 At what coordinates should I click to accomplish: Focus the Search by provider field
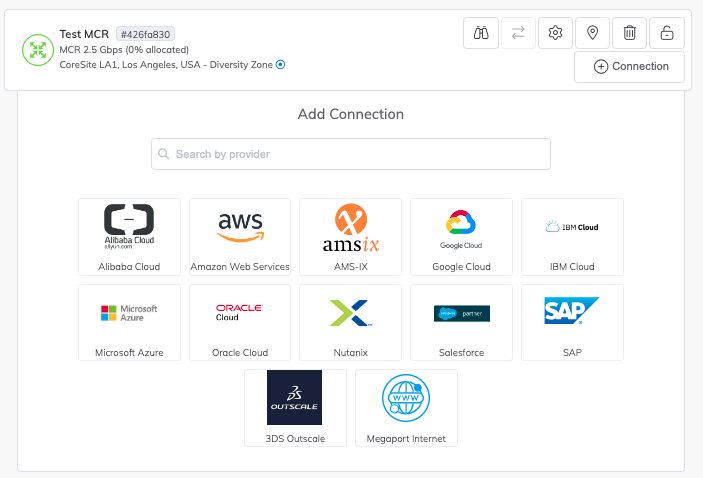click(350, 154)
